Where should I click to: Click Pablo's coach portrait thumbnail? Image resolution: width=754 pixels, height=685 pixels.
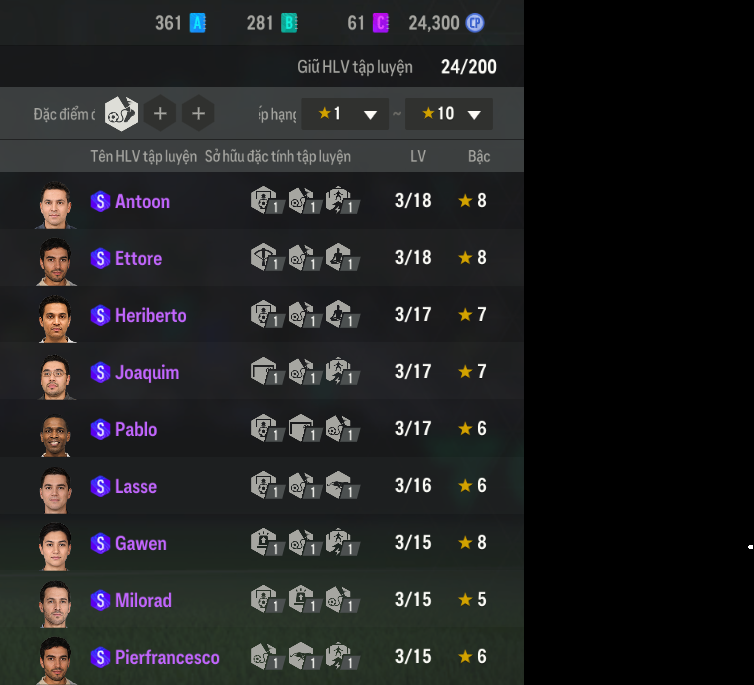pos(55,435)
